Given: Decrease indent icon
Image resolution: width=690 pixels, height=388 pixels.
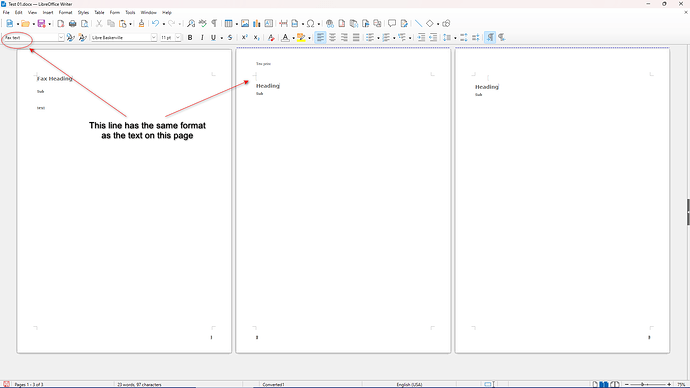Looking at the screenshot, I should (433, 38).
